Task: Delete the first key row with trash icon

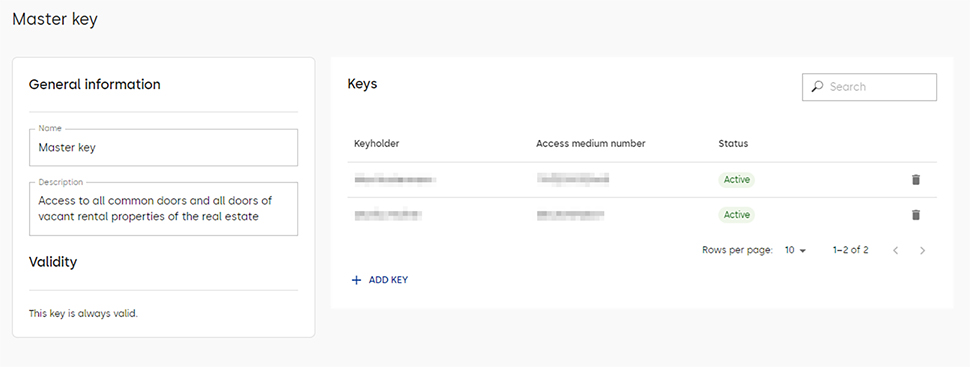Action: pyautogui.click(x=916, y=179)
